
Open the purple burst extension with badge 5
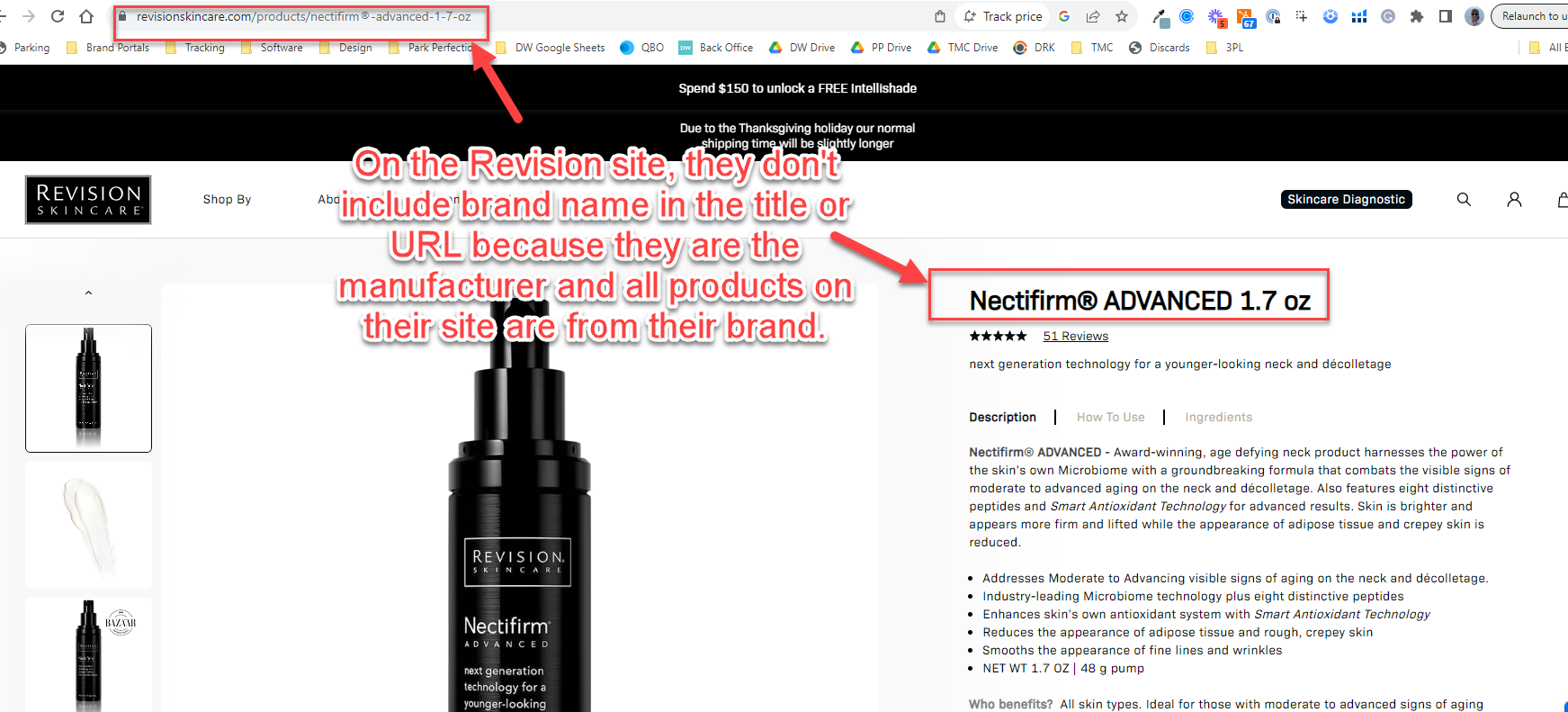pyautogui.click(x=1216, y=16)
